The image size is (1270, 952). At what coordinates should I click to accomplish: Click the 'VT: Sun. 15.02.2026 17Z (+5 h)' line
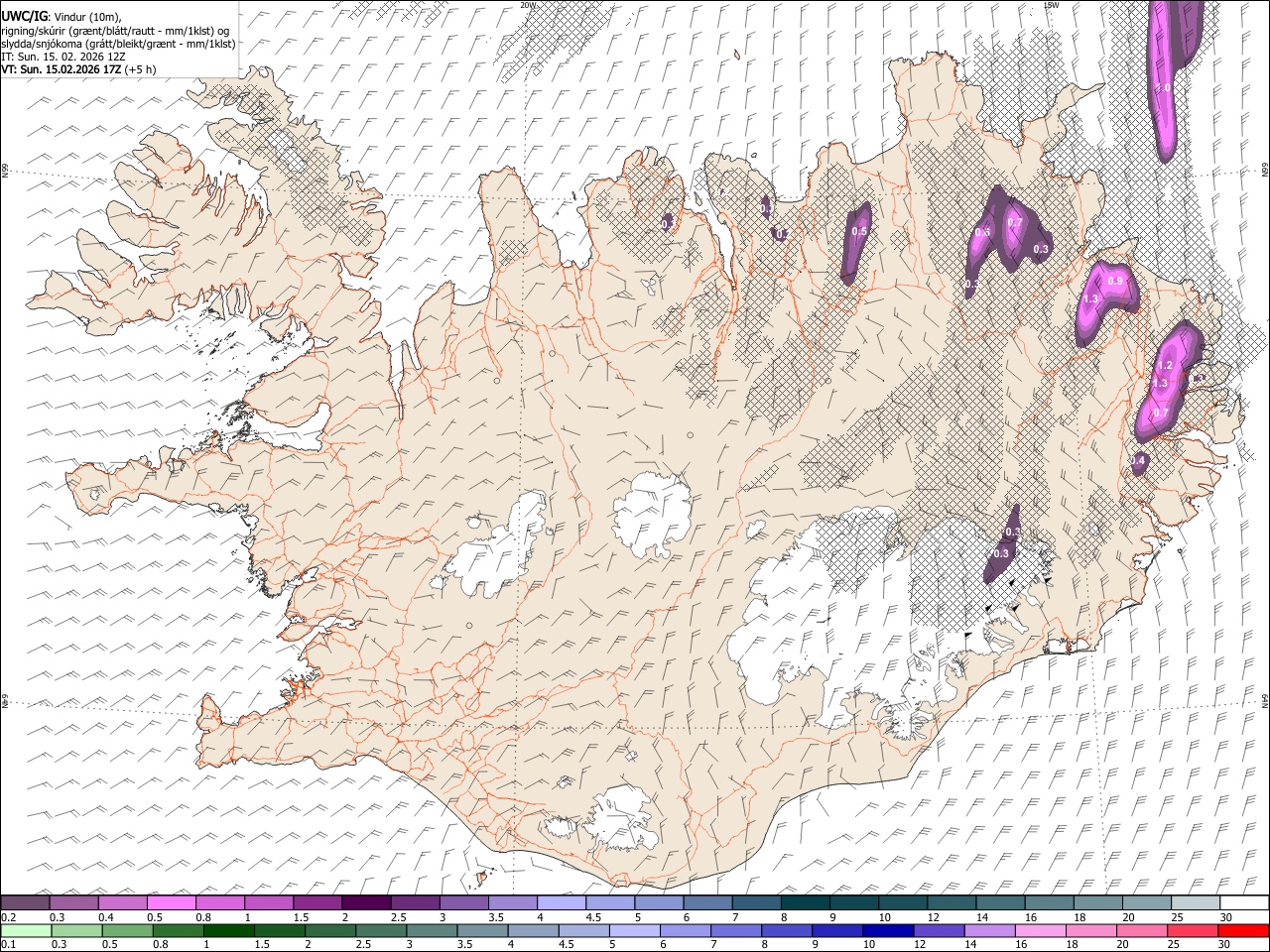pyautogui.click(x=78, y=70)
